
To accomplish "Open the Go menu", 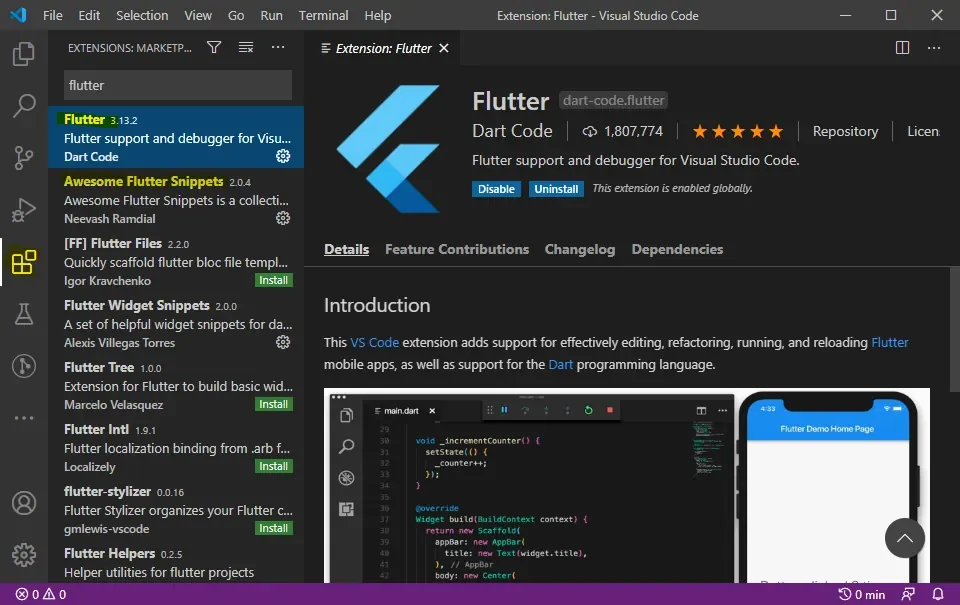I will (x=236, y=15).
